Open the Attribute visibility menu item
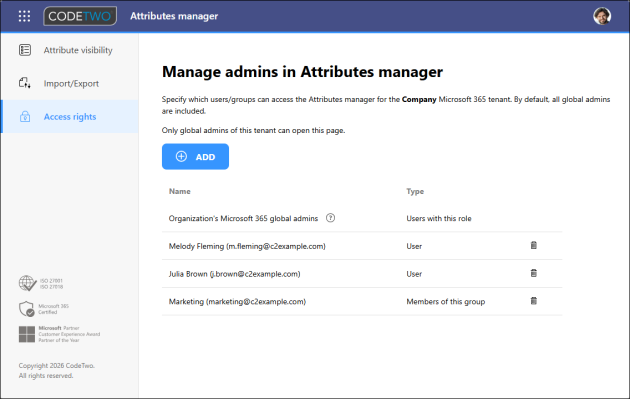The image size is (630, 399). point(70,50)
